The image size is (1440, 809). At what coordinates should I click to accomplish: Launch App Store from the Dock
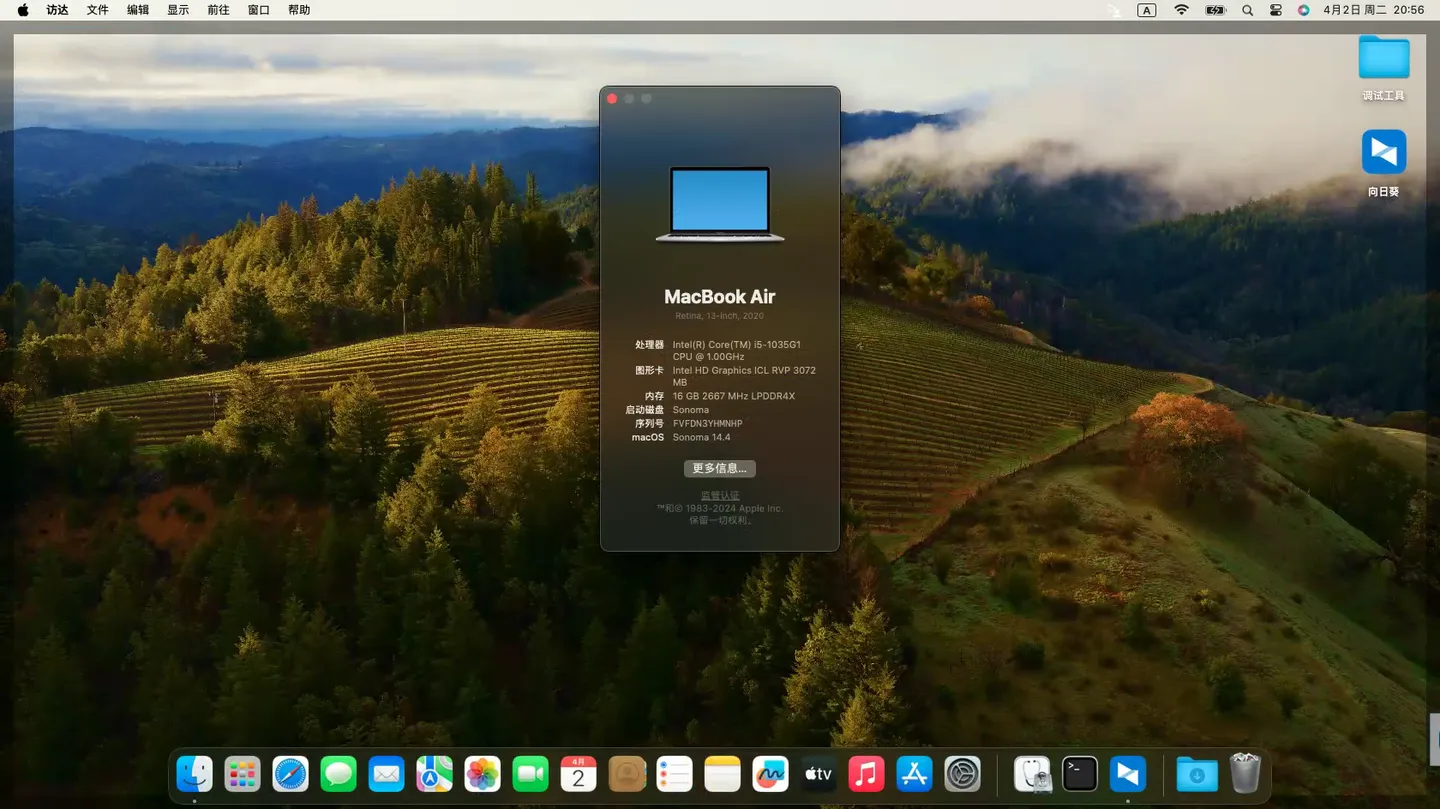tap(914, 774)
